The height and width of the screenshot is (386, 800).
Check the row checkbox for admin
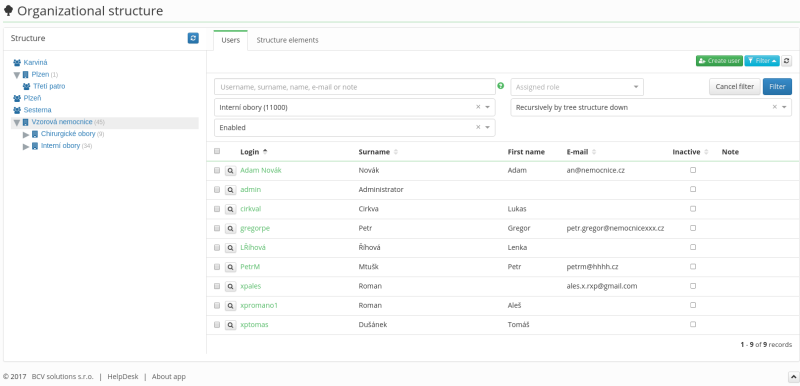(217, 190)
